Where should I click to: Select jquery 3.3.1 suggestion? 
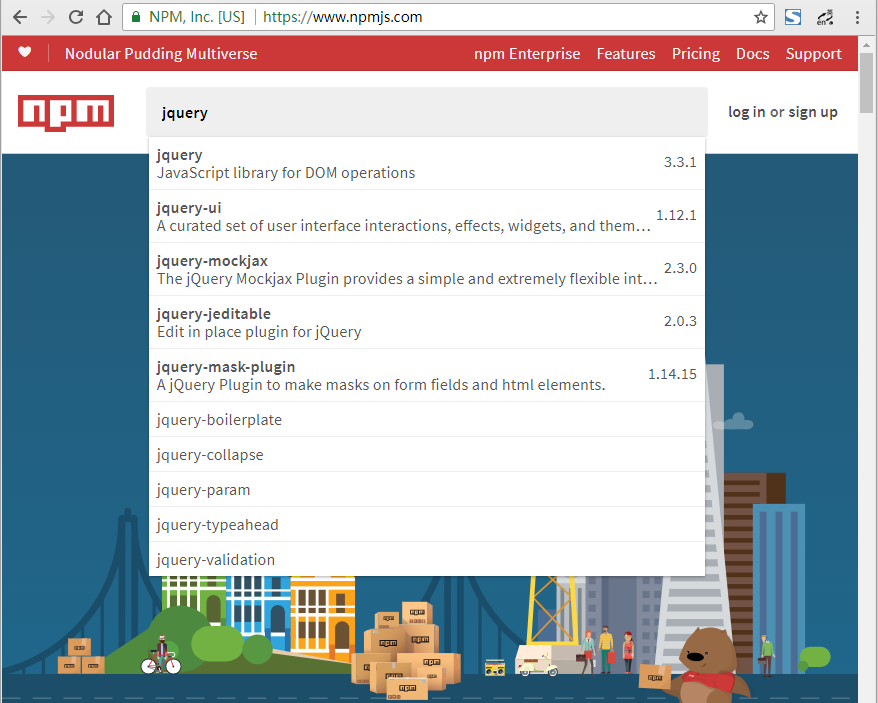[x=427, y=164]
